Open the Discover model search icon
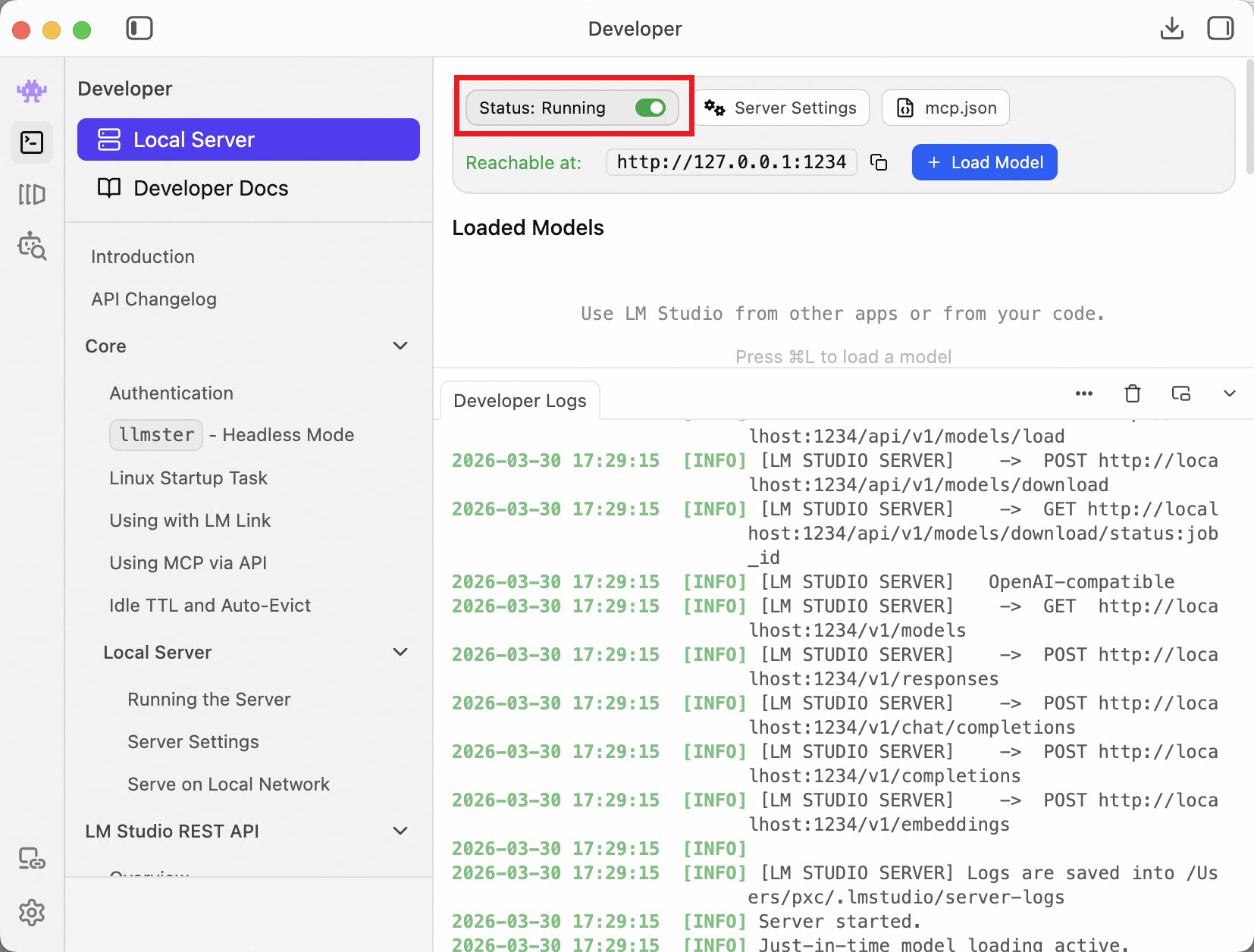Image resolution: width=1254 pixels, height=952 pixels. [32, 246]
